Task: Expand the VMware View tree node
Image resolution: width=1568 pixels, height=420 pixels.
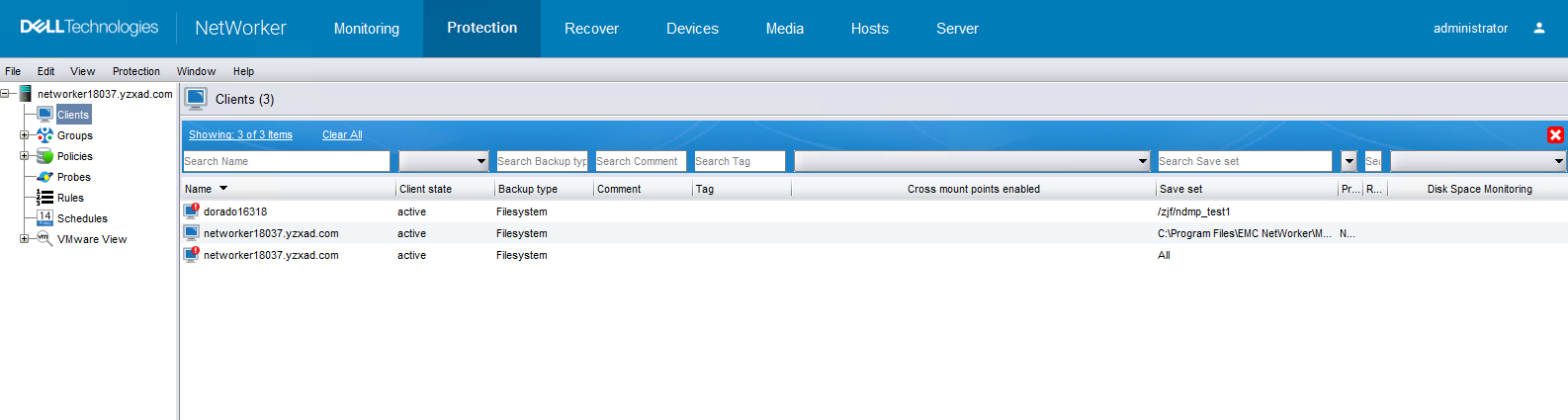Action: point(25,239)
